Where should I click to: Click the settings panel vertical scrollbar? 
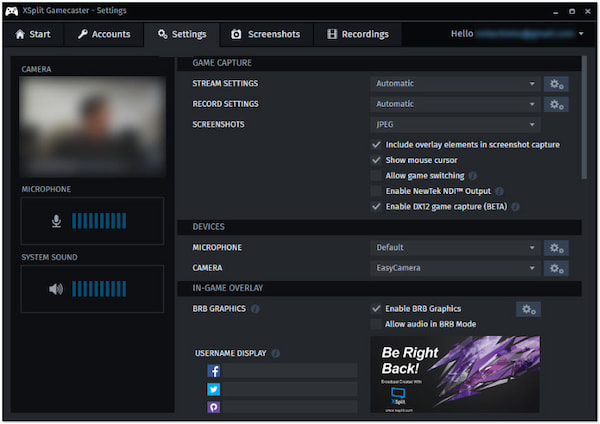[x=584, y=117]
